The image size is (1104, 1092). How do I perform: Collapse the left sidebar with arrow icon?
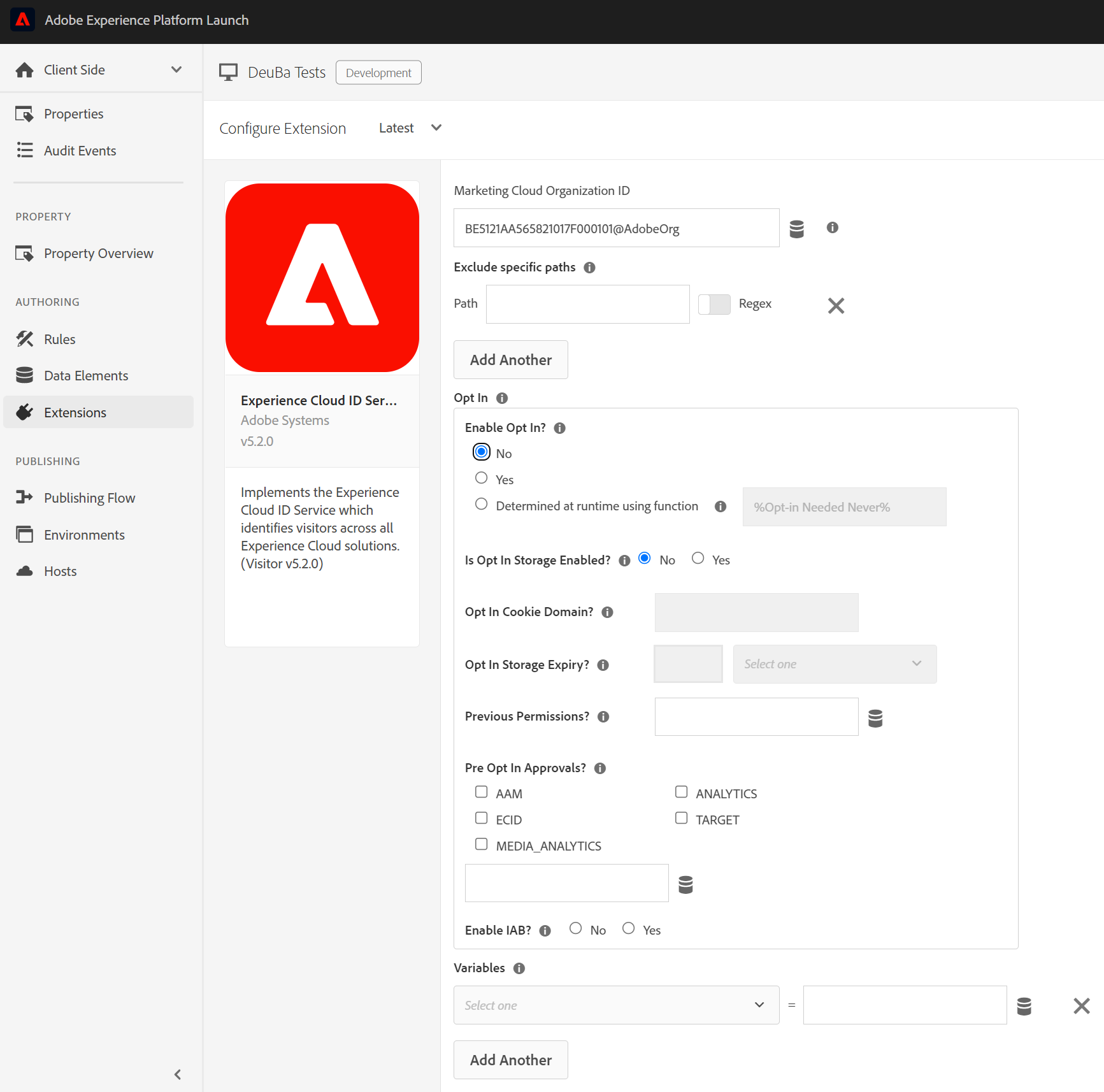pyautogui.click(x=178, y=1074)
